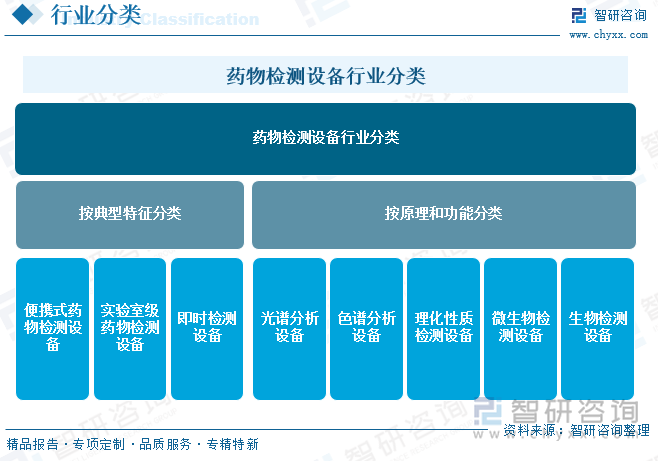Click the 色谱分析设备 card
This screenshot has height=461, width=658.
pyautogui.click(x=366, y=329)
